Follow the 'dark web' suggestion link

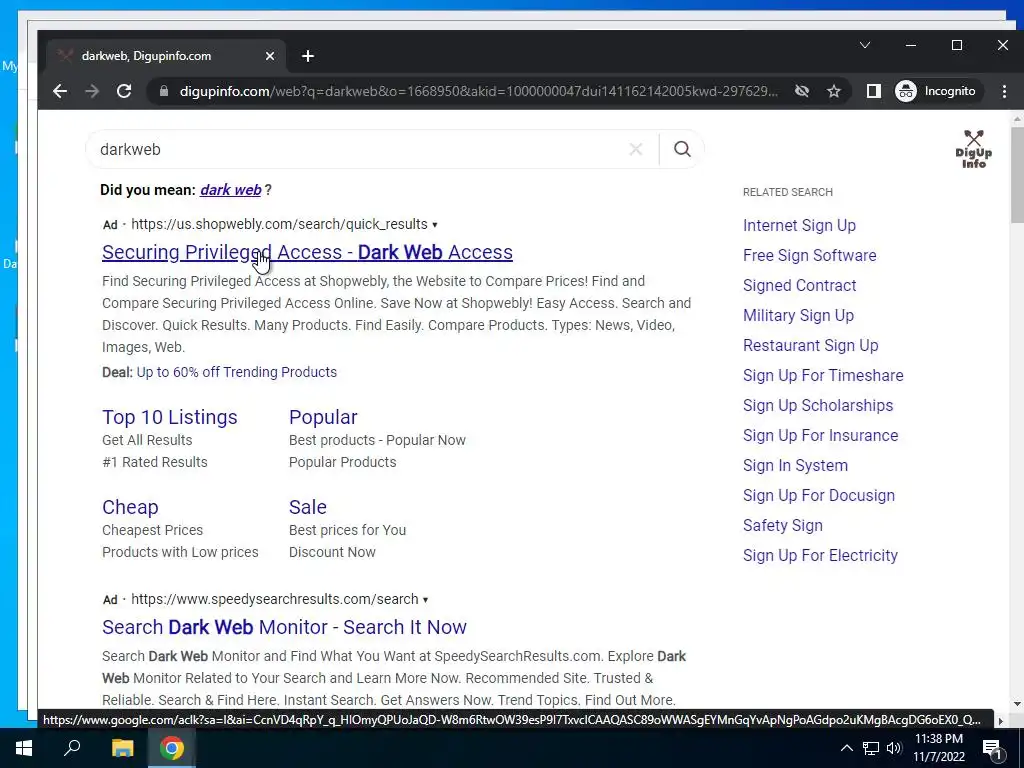click(231, 190)
